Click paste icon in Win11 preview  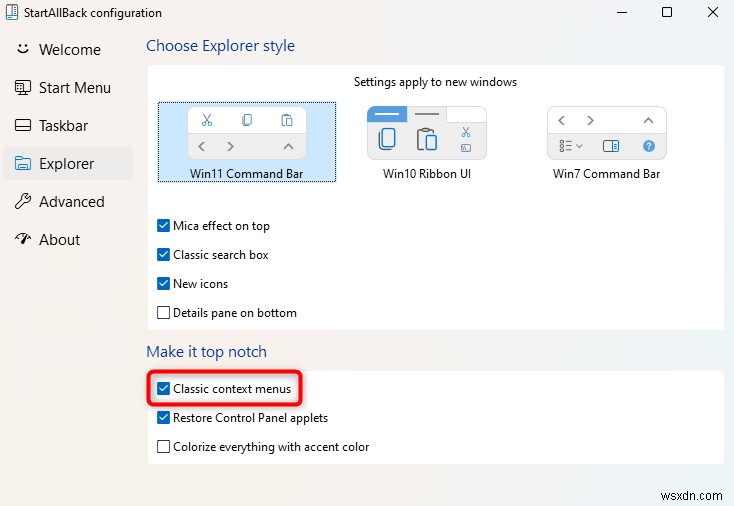pyautogui.click(x=286, y=120)
